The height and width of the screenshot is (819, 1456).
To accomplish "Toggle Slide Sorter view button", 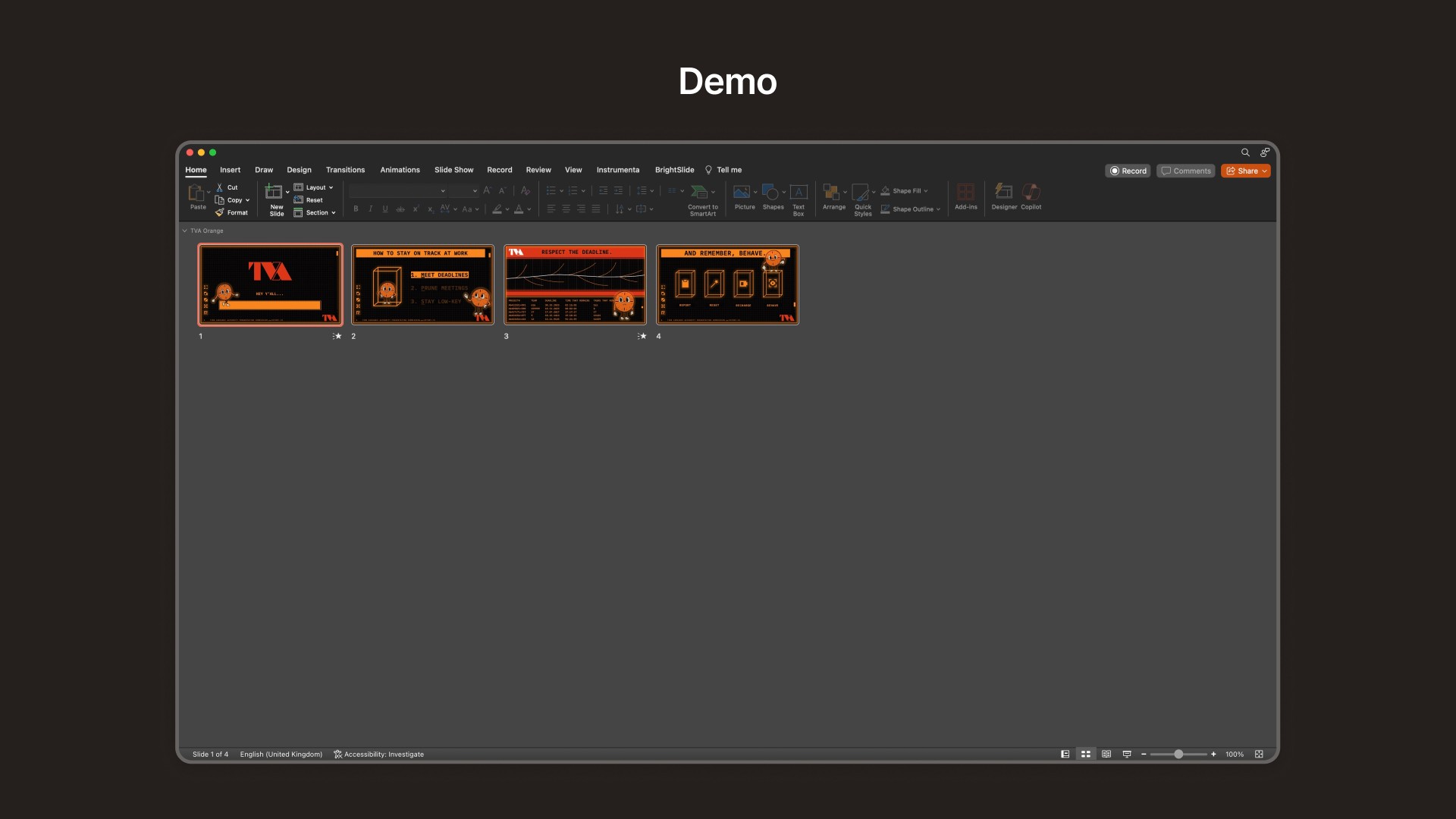I will (1086, 755).
